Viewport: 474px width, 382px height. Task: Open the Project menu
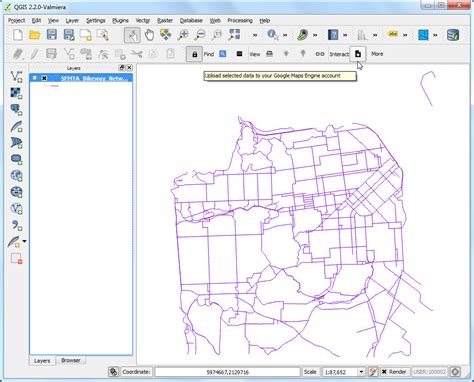16,20
